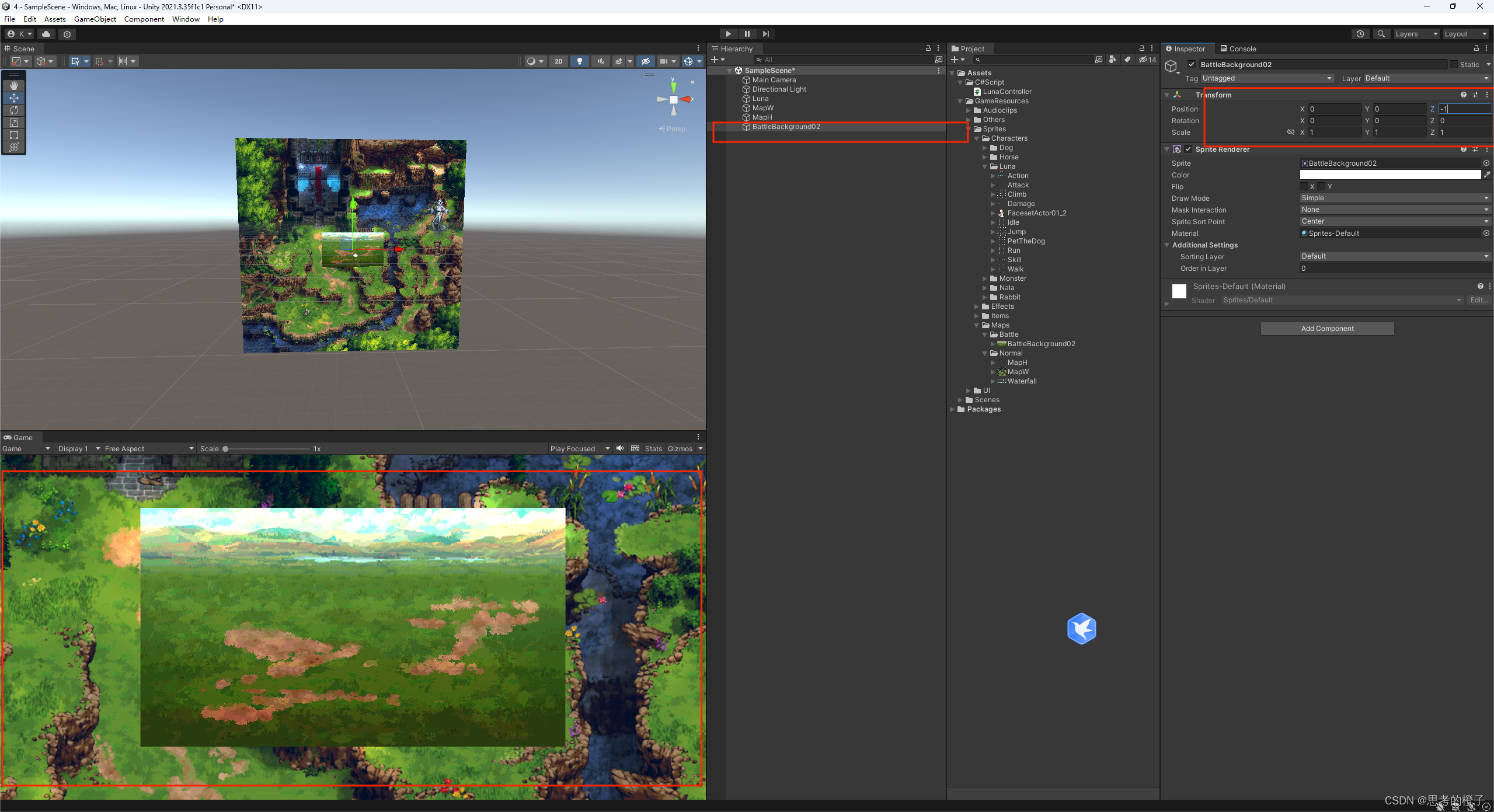Screen dimensions: 1494x812
Task: Select the Hand tool in Scene
Action: 14,86
